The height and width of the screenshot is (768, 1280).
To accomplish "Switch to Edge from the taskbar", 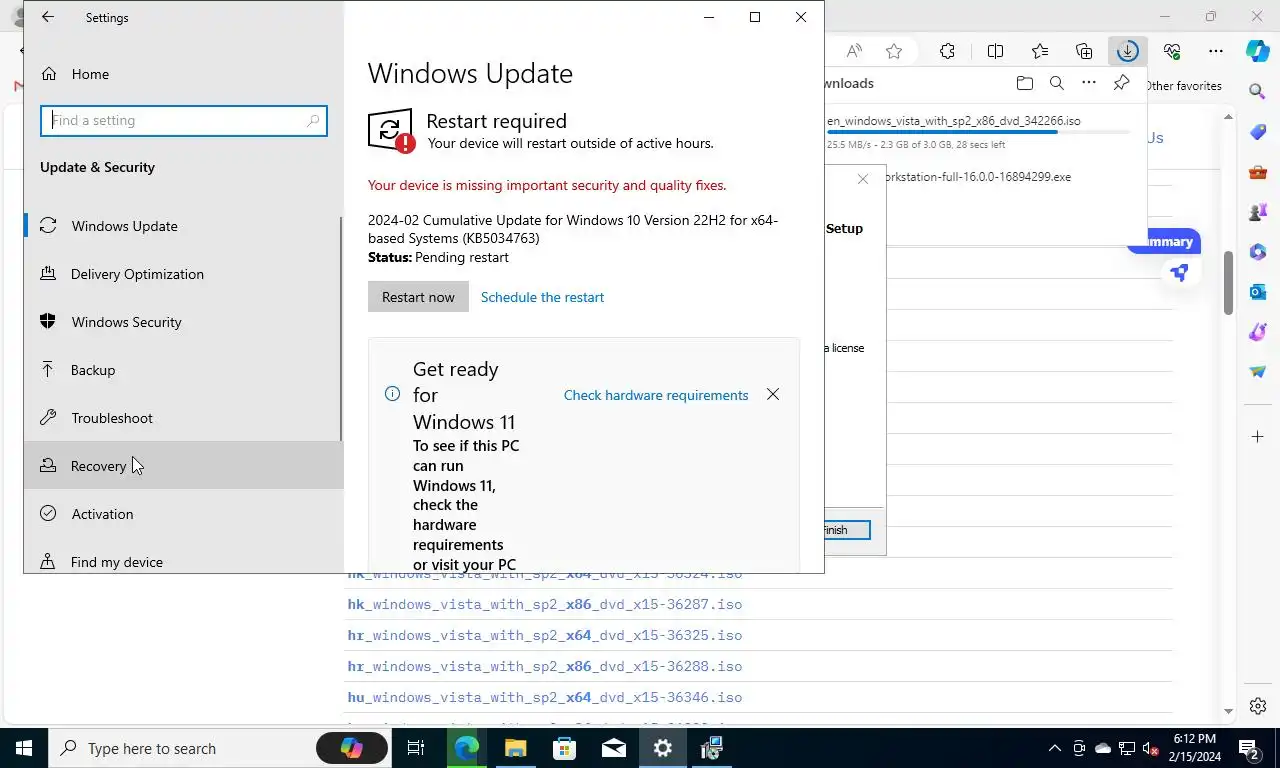I will tap(466, 748).
